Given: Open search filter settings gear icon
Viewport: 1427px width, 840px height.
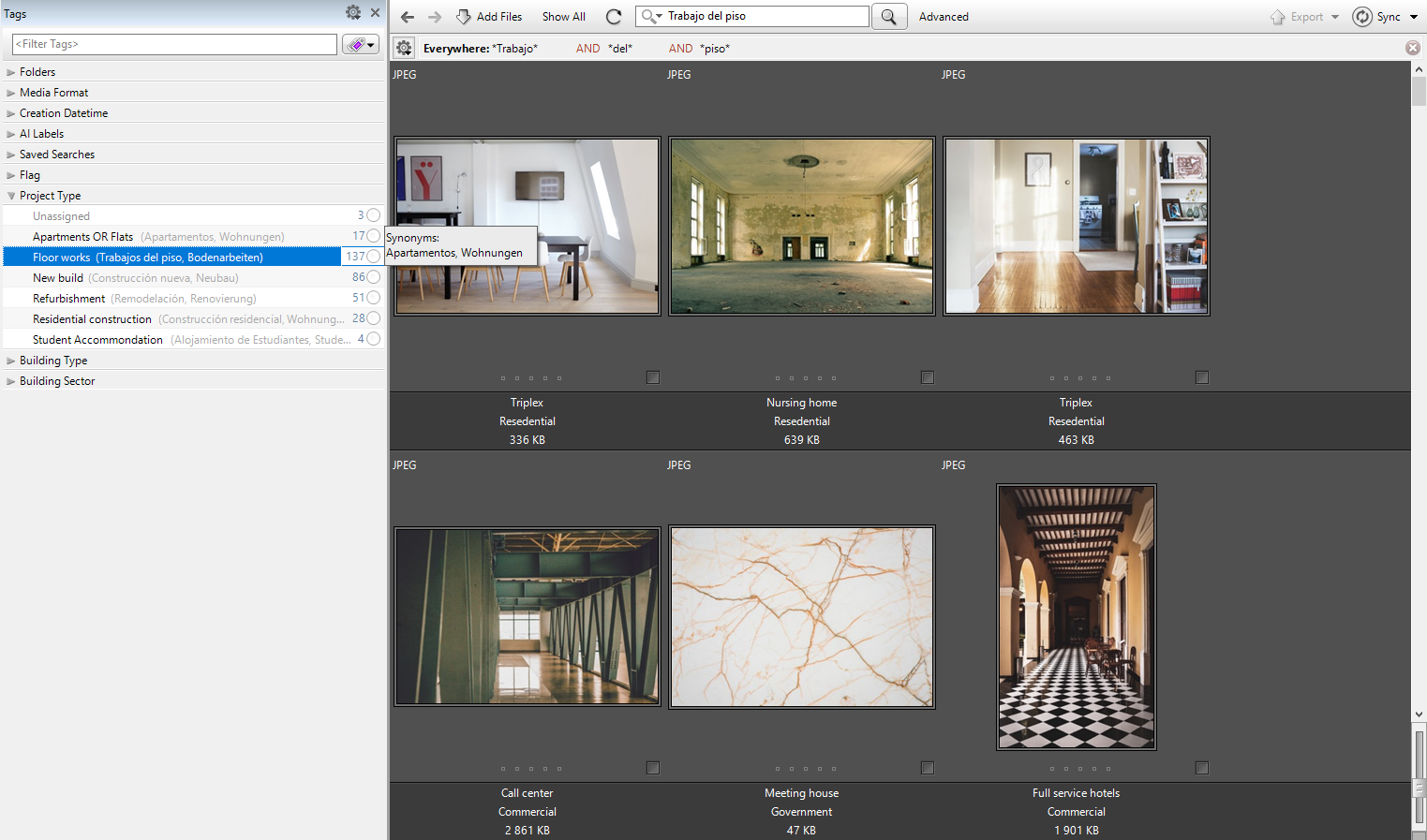Looking at the screenshot, I should click(x=404, y=49).
